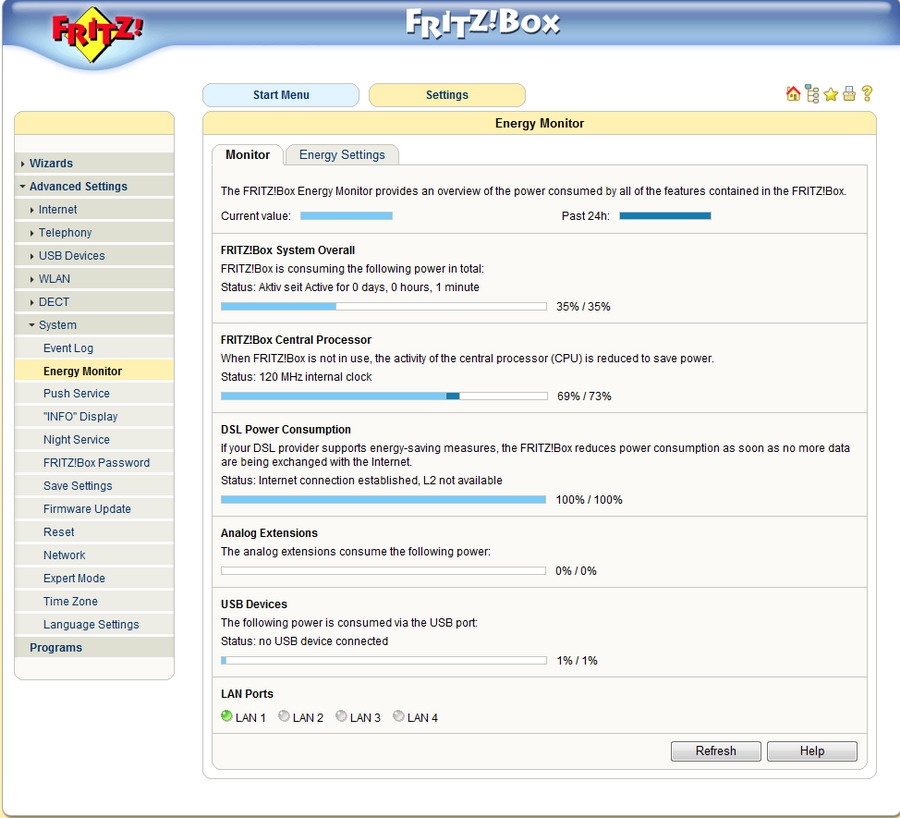Switch to the Energy Settings tab
Viewport: 900px width, 818px height.
click(342, 155)
